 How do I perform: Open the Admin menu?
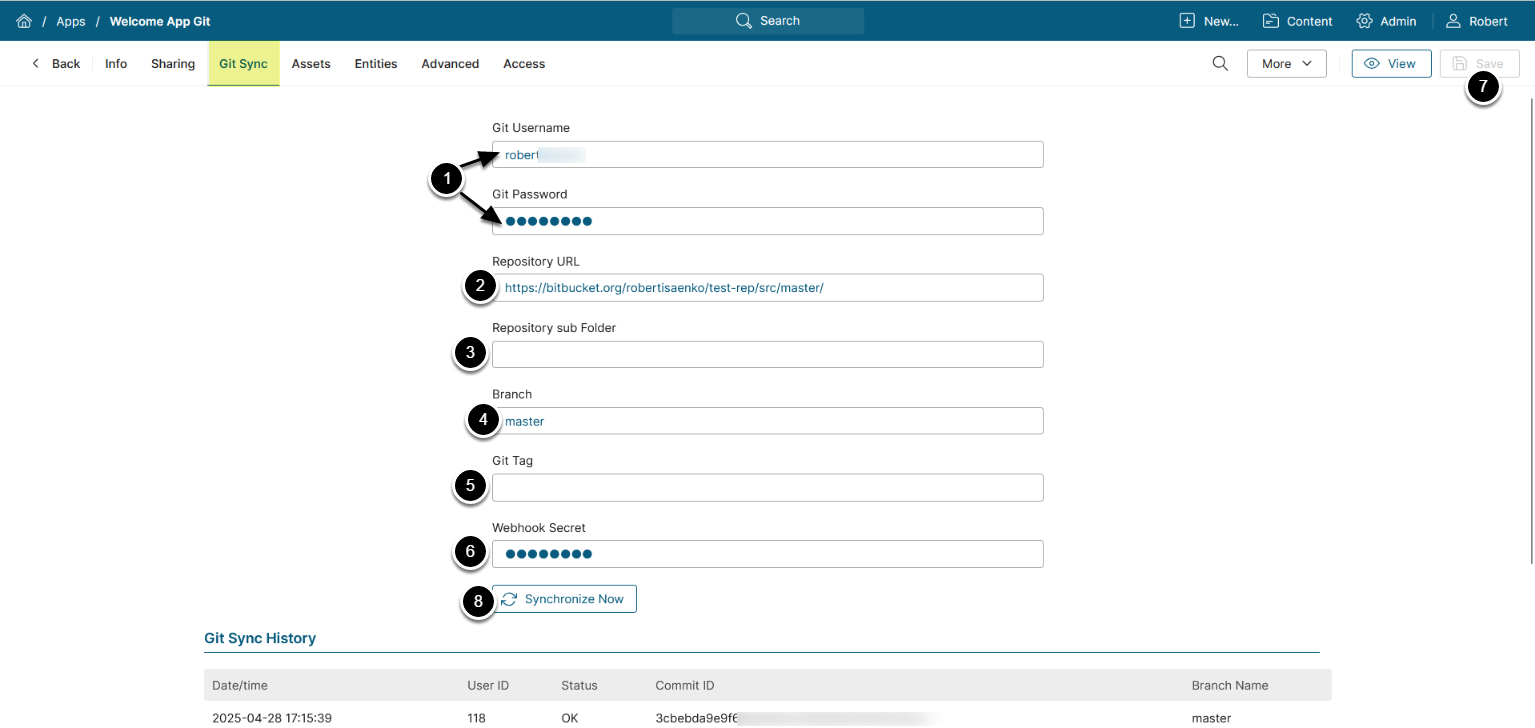pyautogui.click(x=1386, y=21)
